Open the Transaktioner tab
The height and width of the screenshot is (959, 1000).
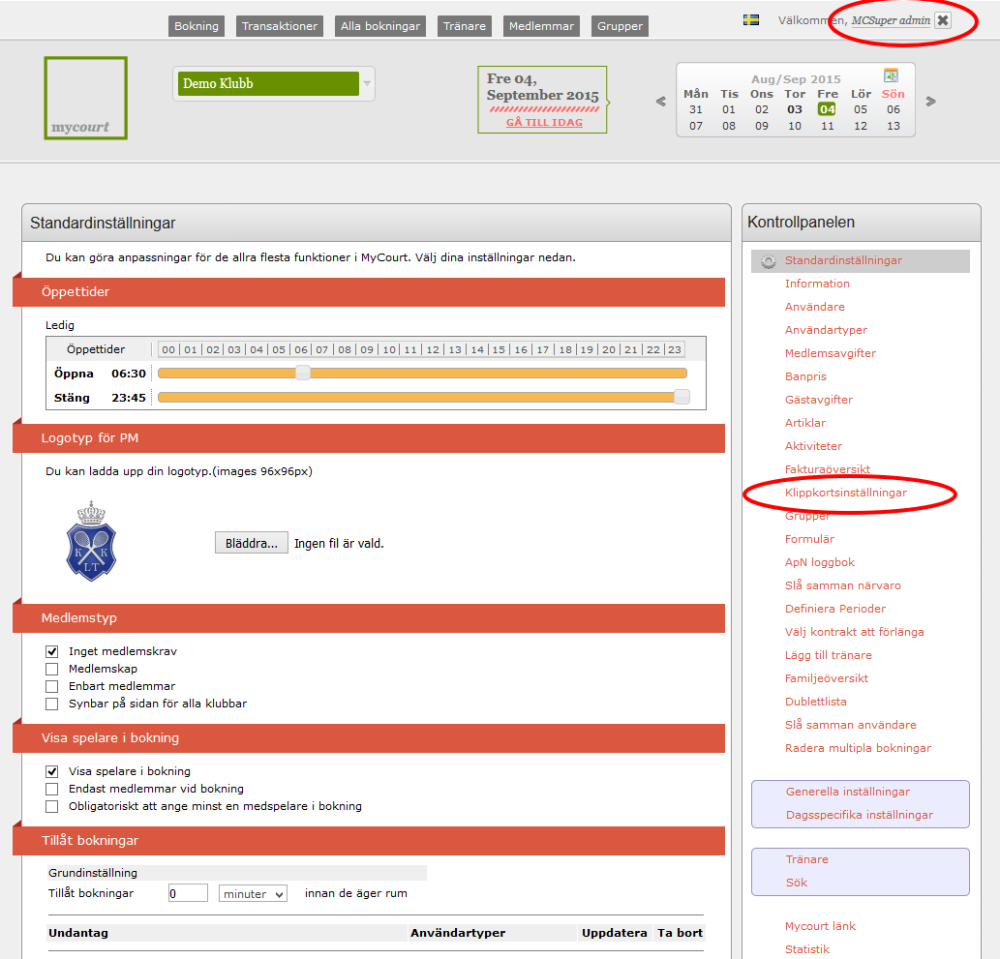click(x=279, y=26)
